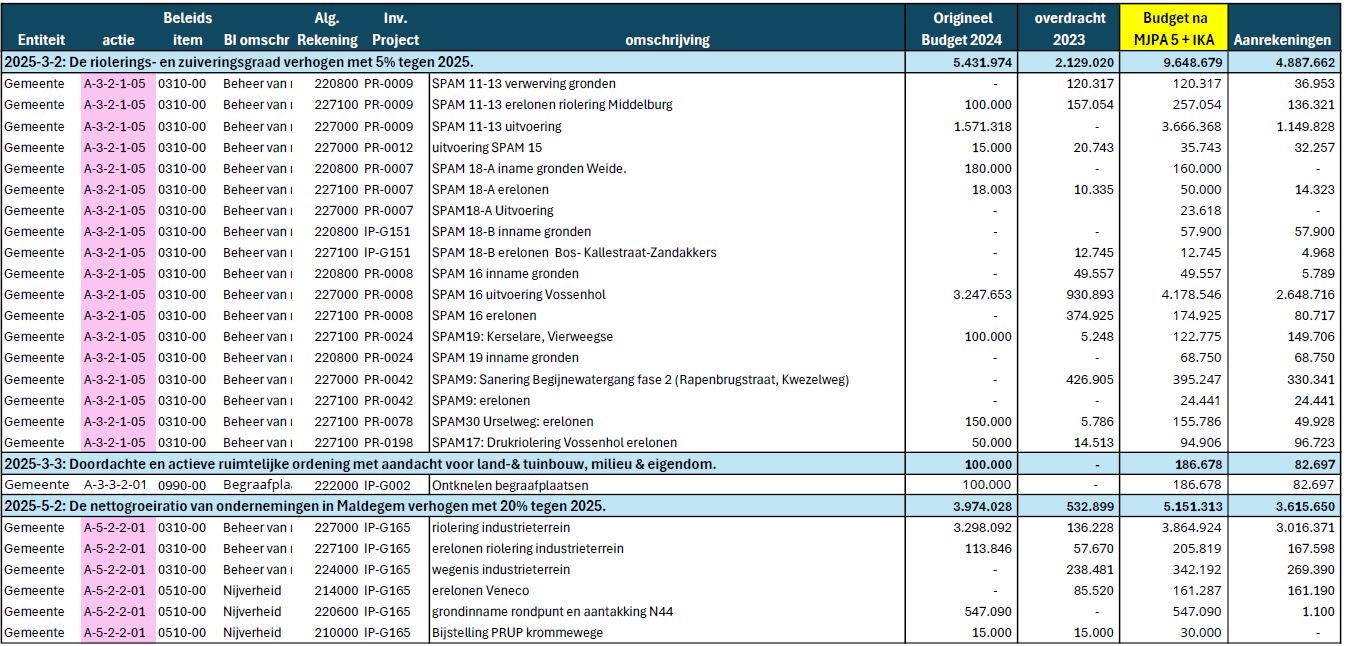The image size is (1346, 646).
Task: Click 'SPAM9: Sanering Begijnewatergang fase 2' description
Action: coord(641,379)
